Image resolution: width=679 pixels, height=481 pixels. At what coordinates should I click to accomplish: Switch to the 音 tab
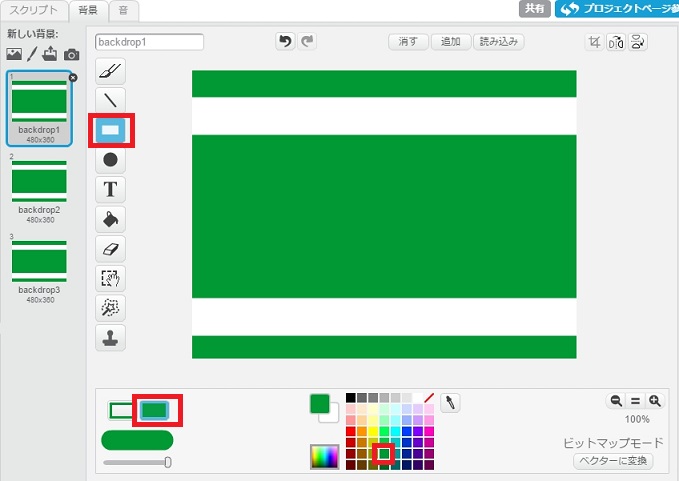123,10
